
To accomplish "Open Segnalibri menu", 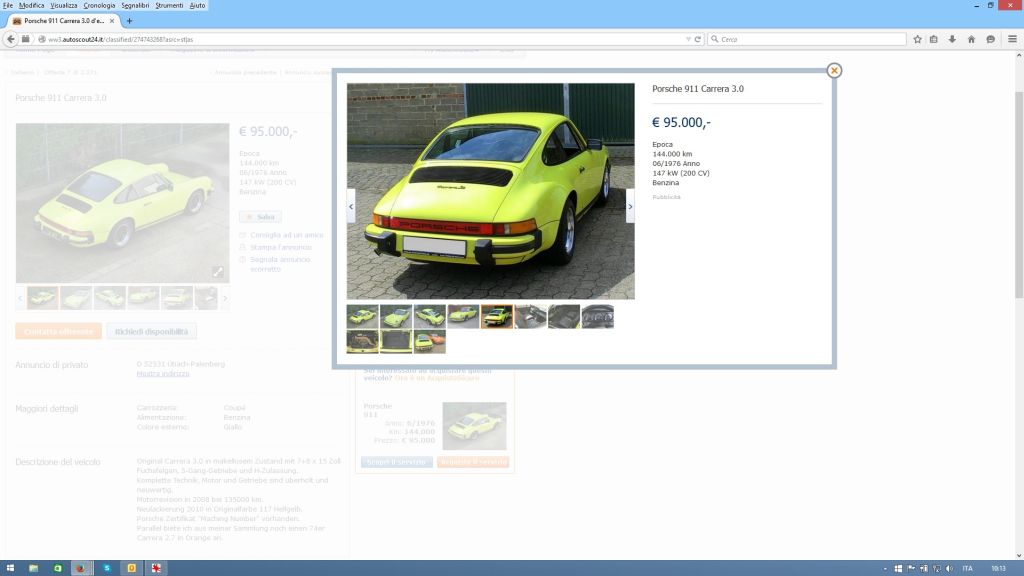I will 135,5.
